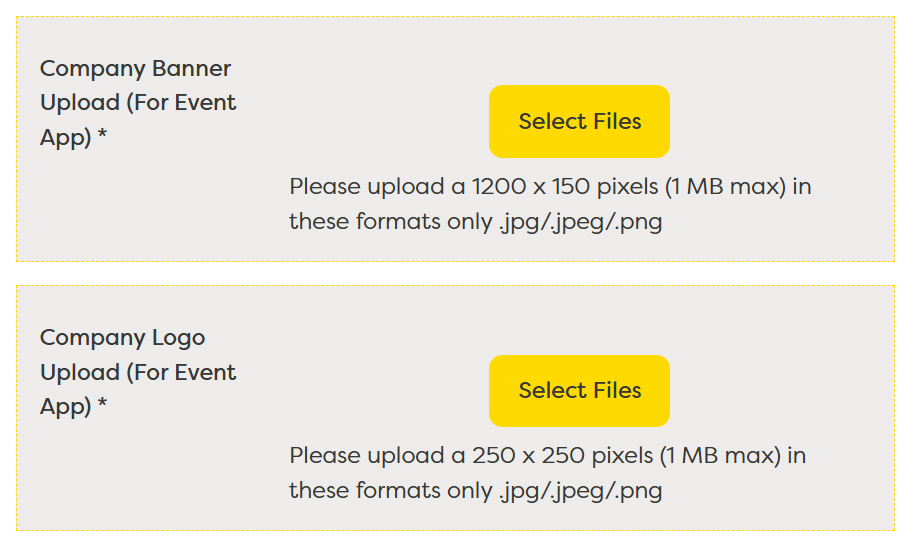
Task: Click Select Files for Company Logo upload
Action: pyautogui.click(x=579, y=391)
